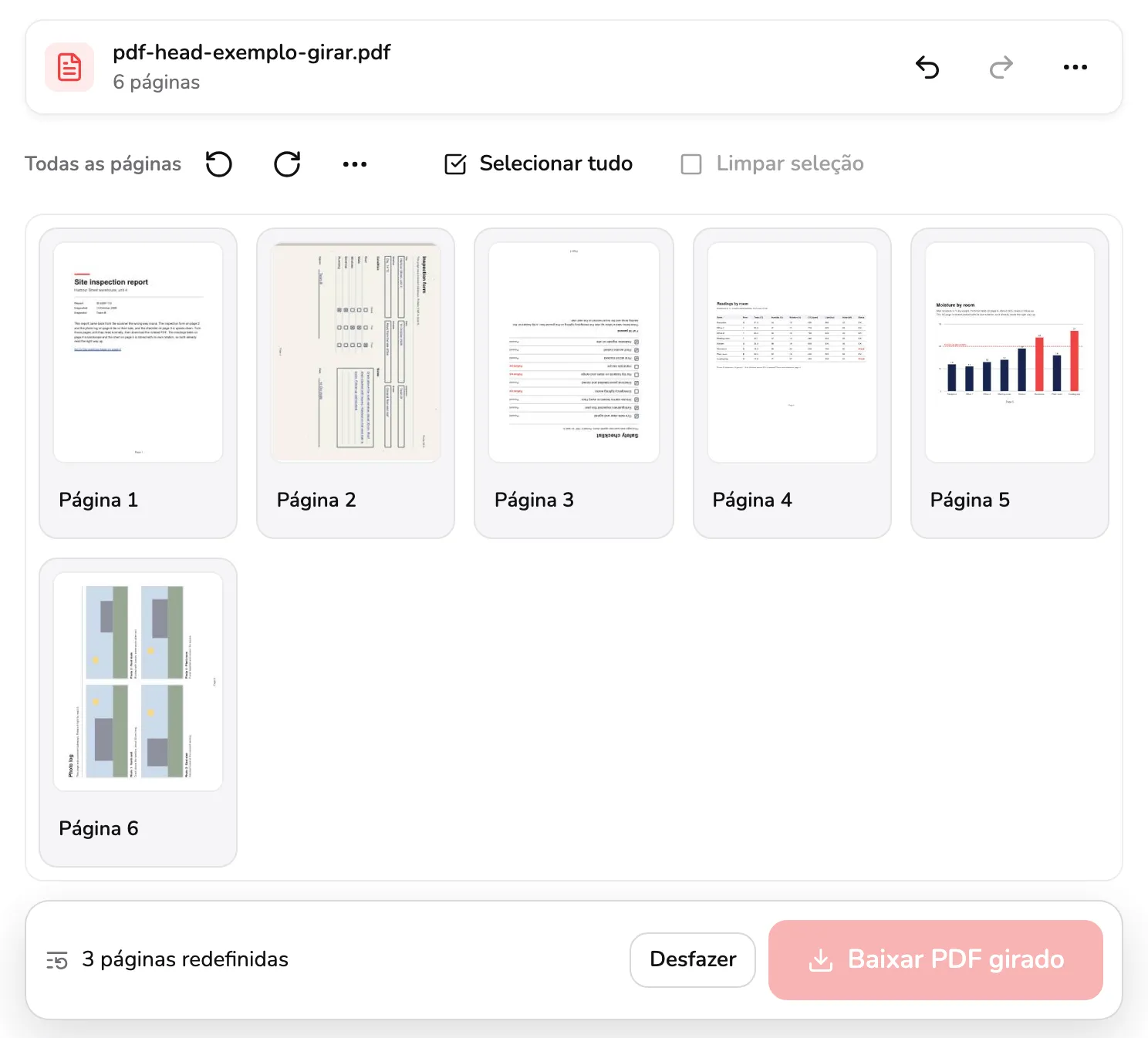Redo the action with the header arrow
1148x1038 pixels.
coord(1001,68)
